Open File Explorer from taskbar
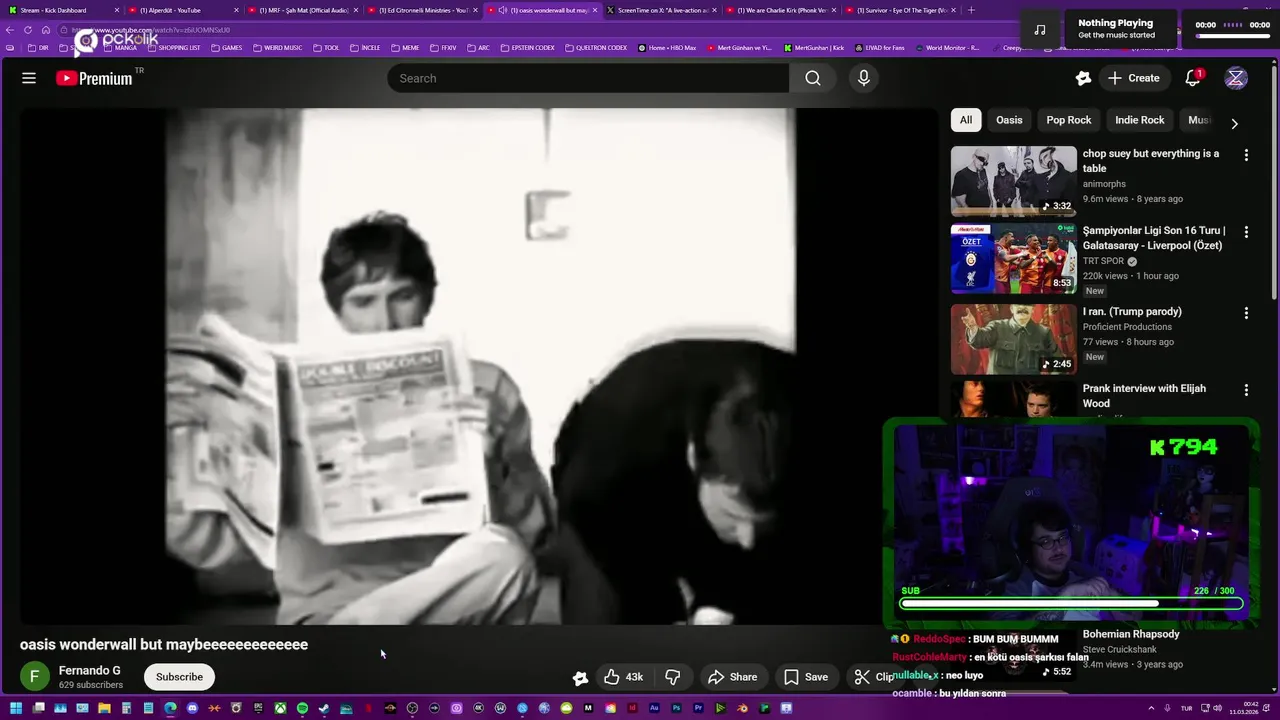 104,708
